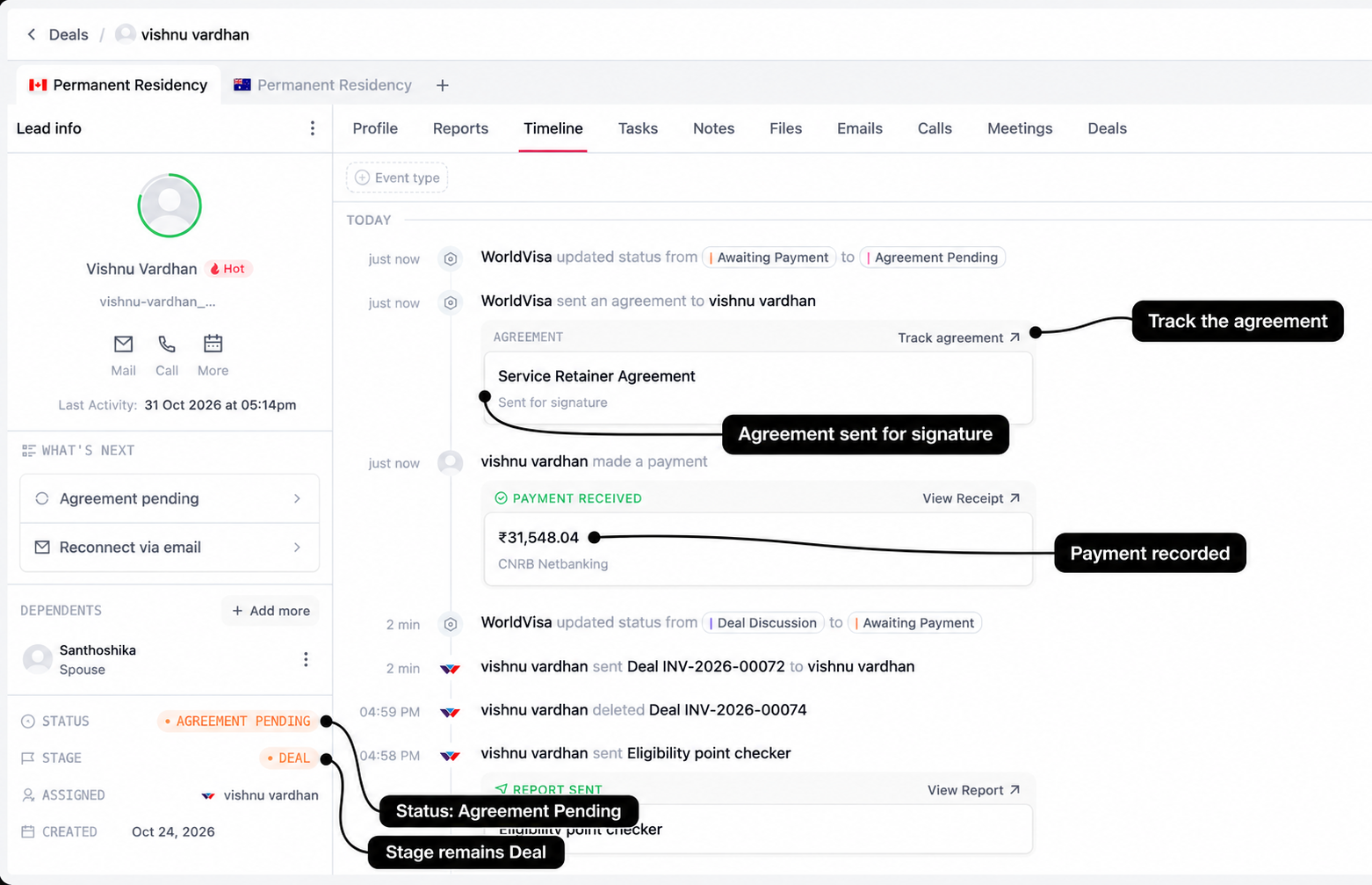This screenshot has height=885, width=1372.
Task: Change the assigned user vishnu vardhan
Action: [x=260, y=795]
